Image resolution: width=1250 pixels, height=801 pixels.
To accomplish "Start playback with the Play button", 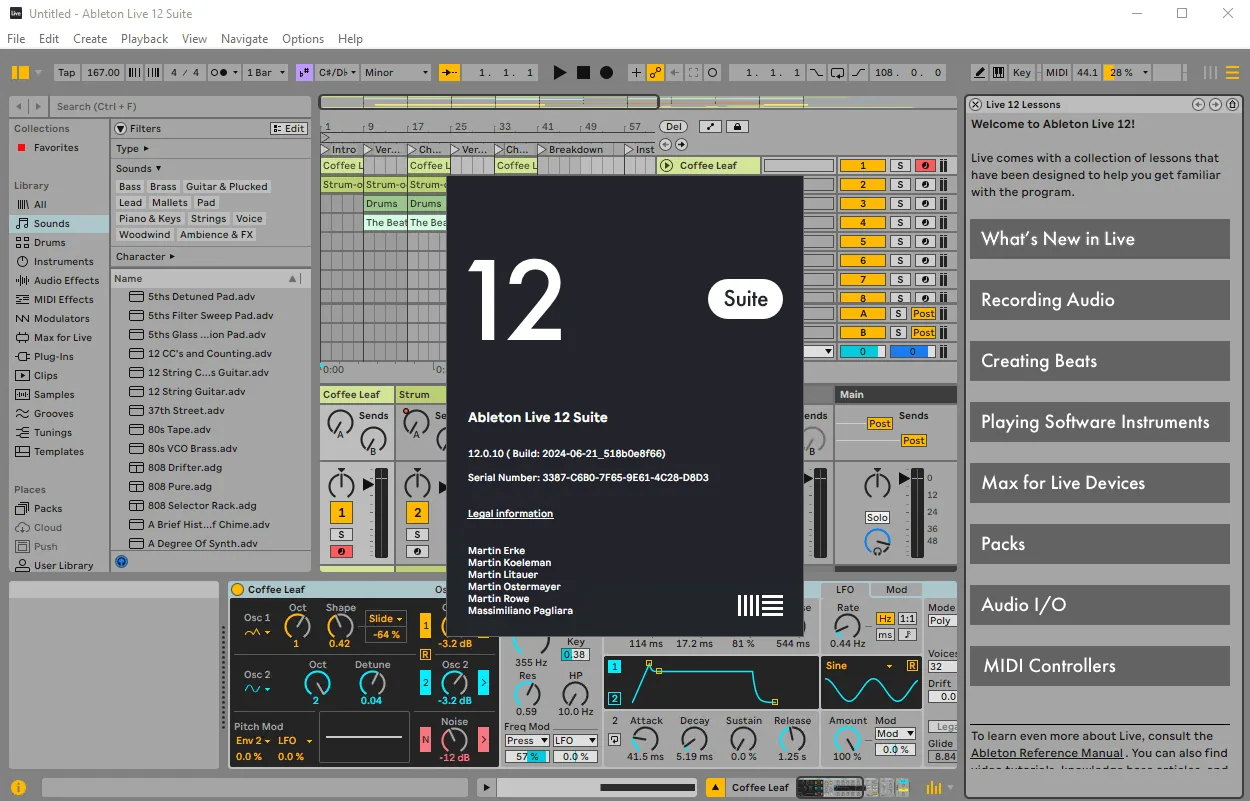I will [560, 72].
